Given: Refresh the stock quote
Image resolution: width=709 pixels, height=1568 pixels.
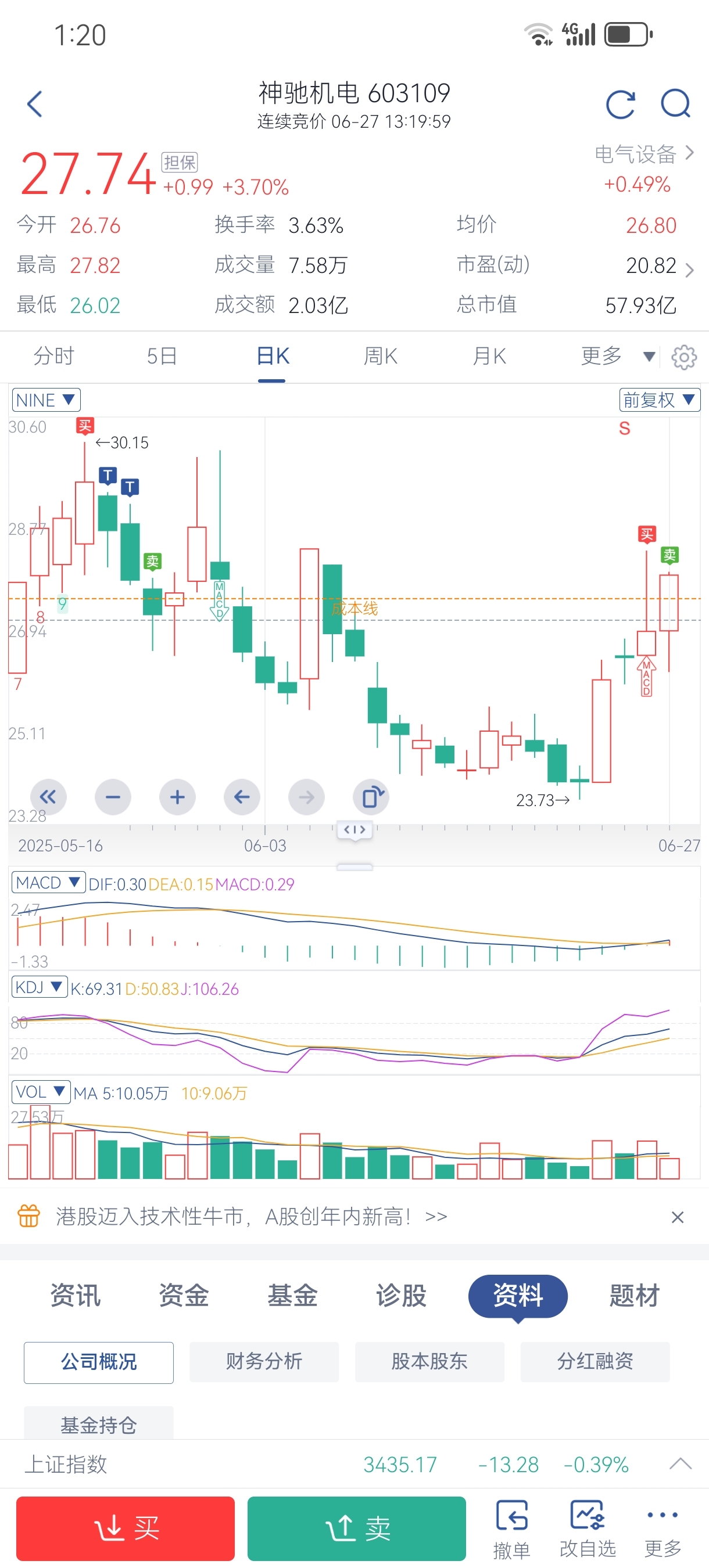Looking at the screenshot, I should pos(621,104).
